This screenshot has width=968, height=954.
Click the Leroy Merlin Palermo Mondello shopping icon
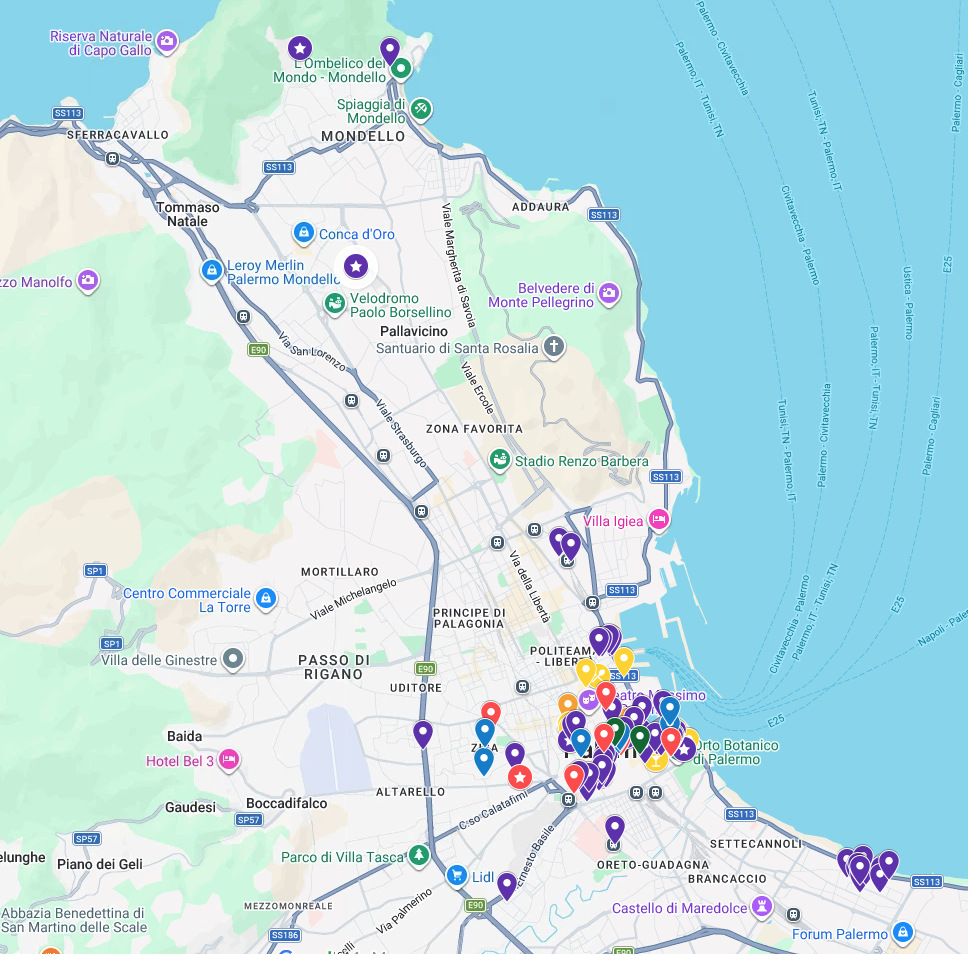(x=212, y=271)
